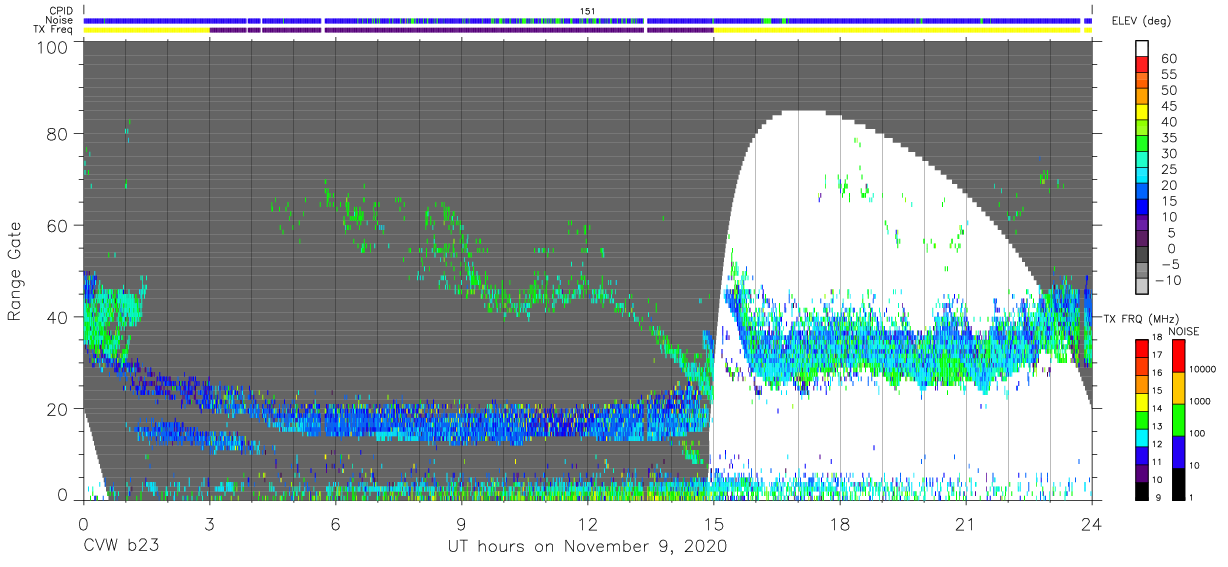Pick the blue swatch in the NOISE colorbar

[x=1177, y=451]
